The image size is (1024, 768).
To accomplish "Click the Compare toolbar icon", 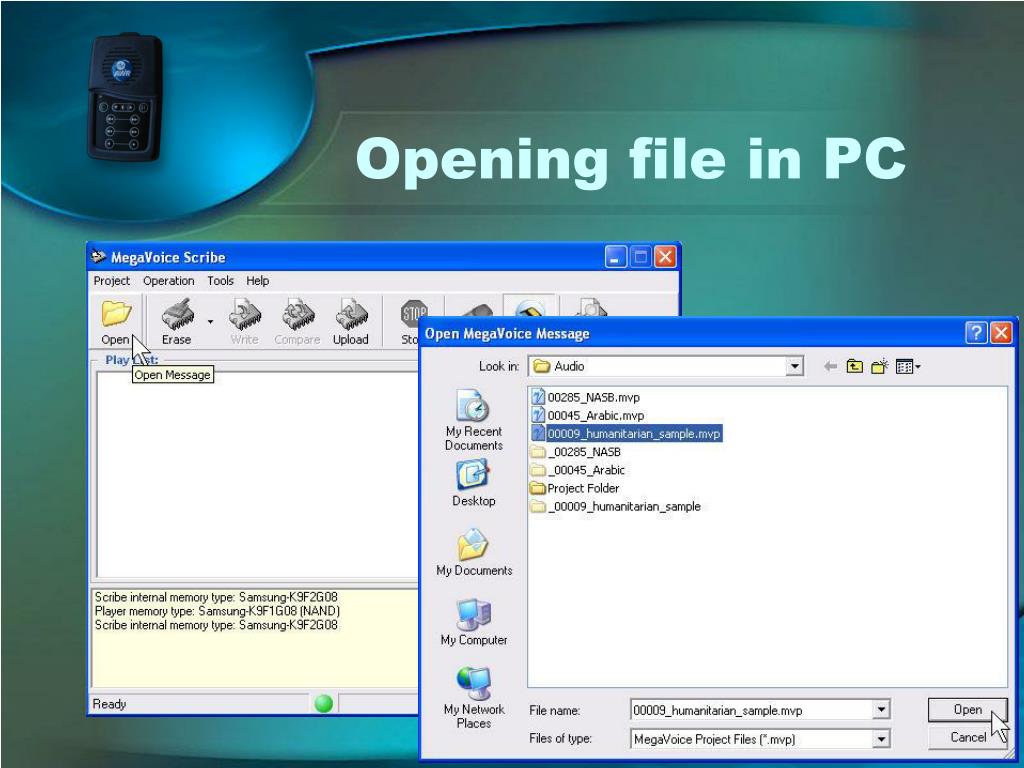I will pyautogui.click(x=297, y=322).
